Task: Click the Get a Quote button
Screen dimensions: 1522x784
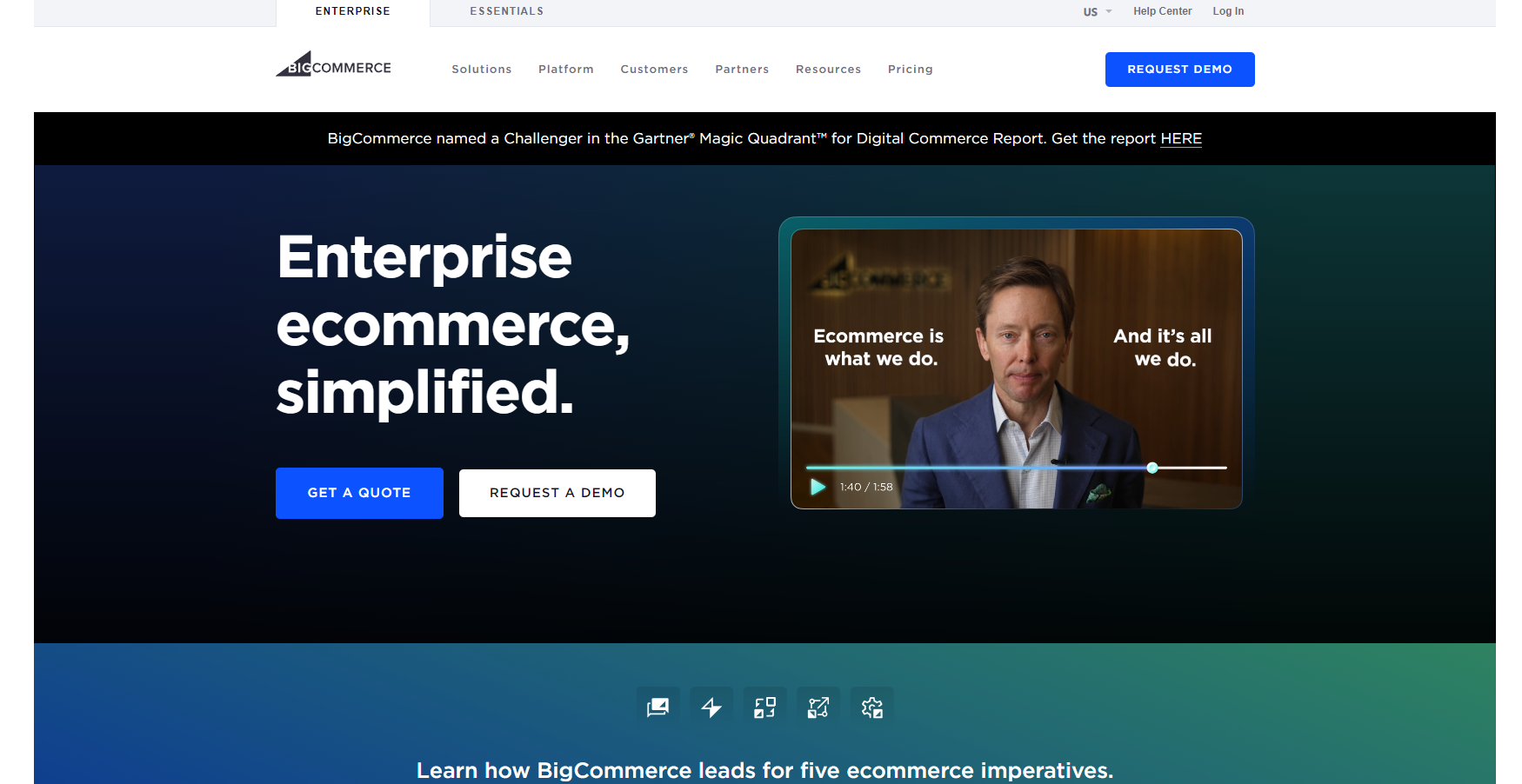Action: 359,493
